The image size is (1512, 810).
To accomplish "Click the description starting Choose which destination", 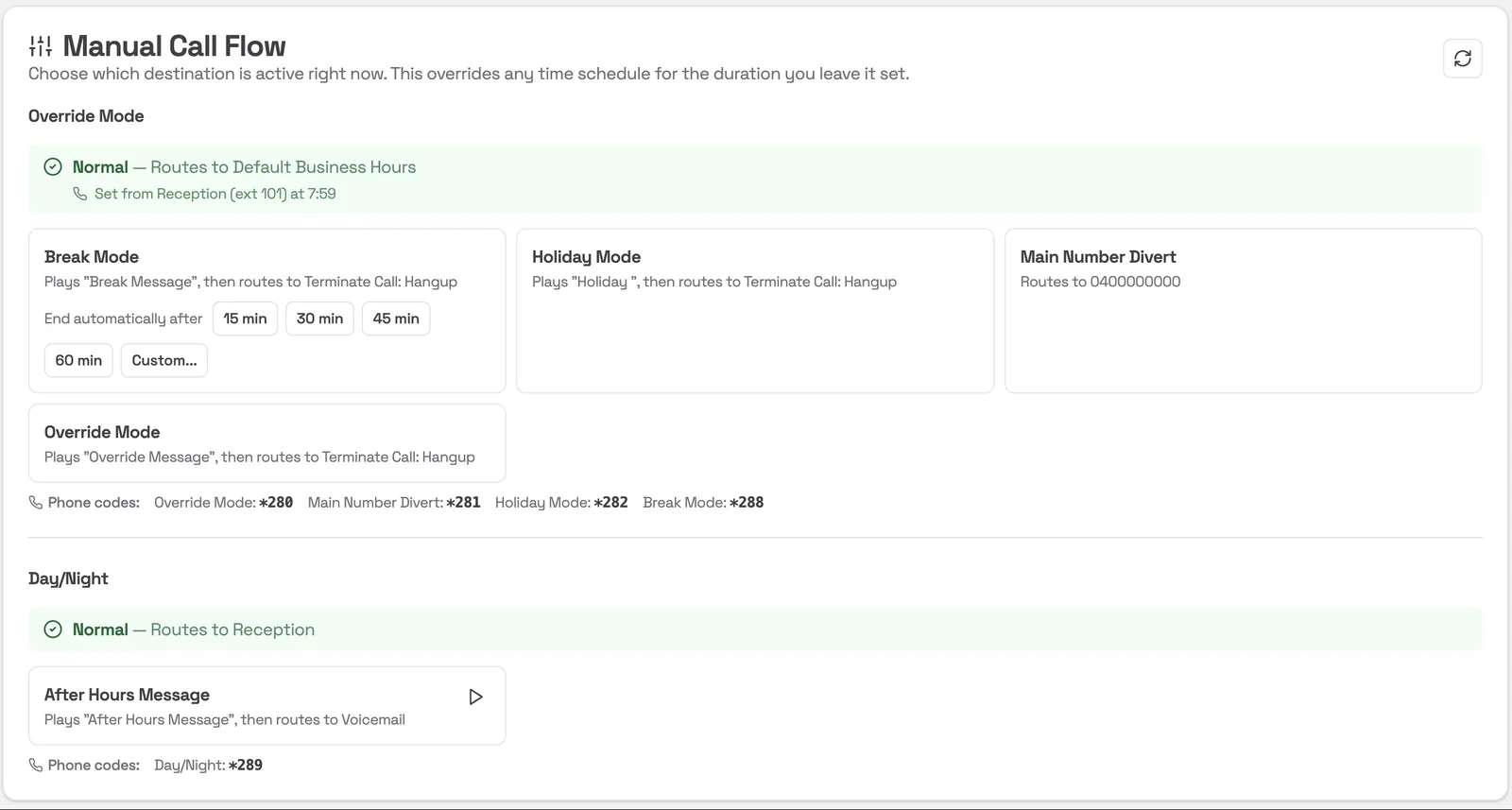I will 469,74.
